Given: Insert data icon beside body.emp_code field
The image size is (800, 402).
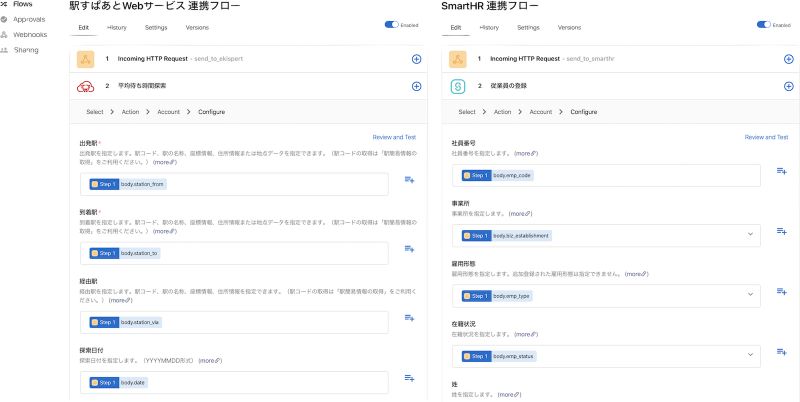Looking at the screenshot, I should point(782,171).
